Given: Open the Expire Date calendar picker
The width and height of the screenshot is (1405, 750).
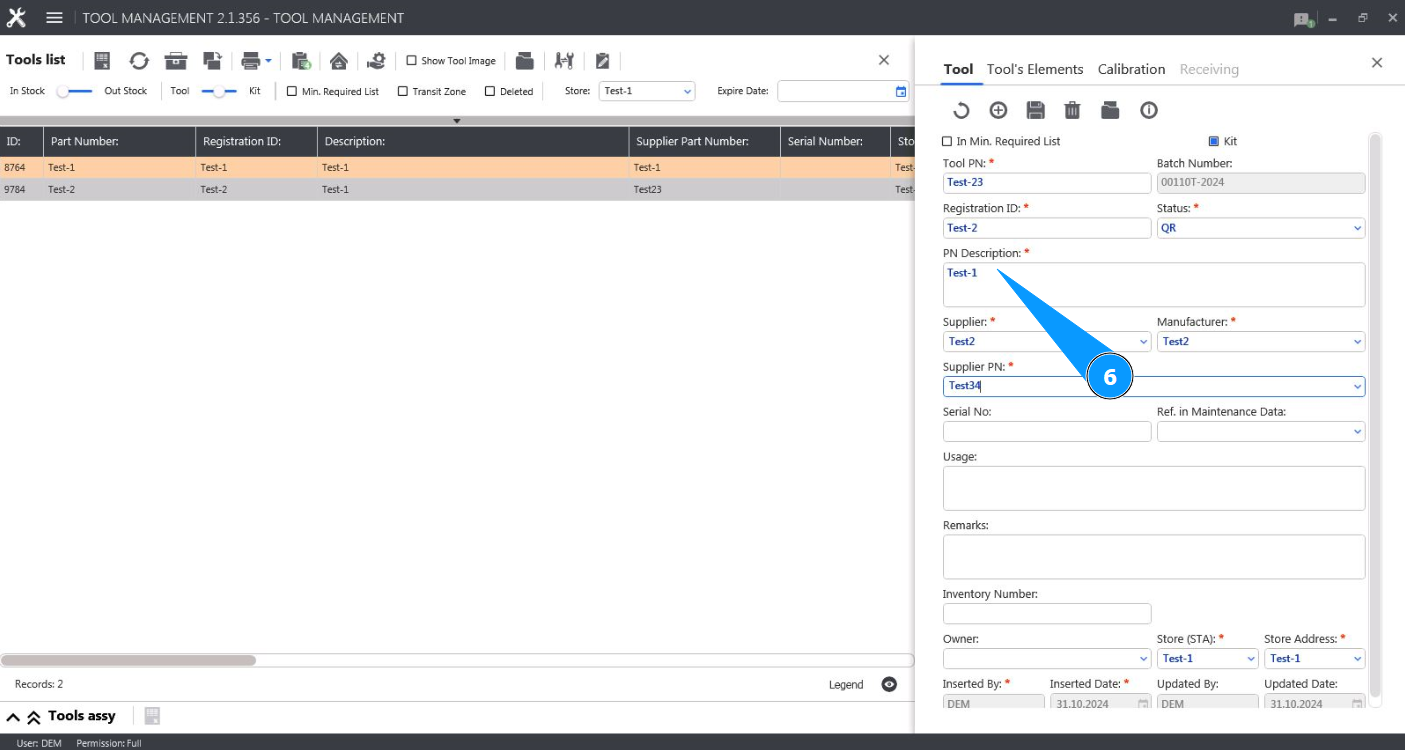Looking at the screenshot, I should coord(901,91).
